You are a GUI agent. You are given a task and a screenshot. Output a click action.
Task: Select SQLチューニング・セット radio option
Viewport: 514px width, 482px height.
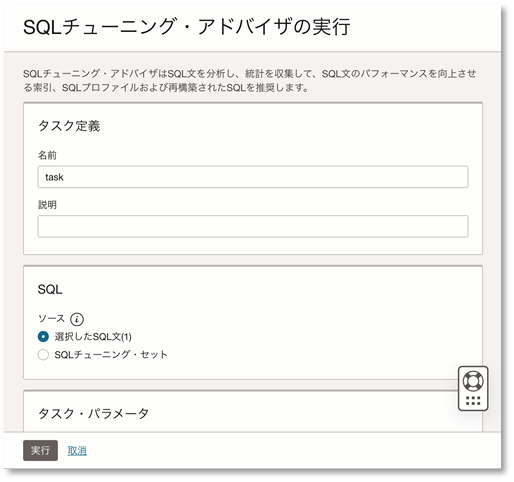tap(43, 354)
